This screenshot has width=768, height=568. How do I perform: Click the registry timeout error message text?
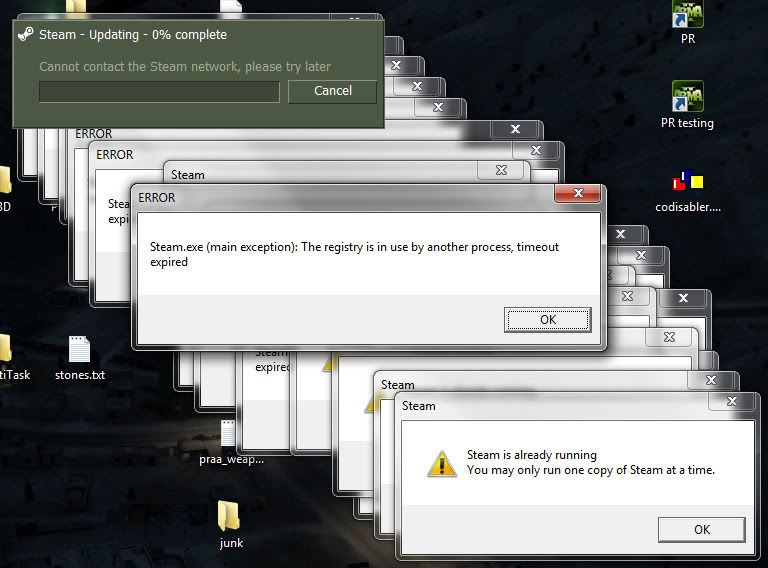click(354, 254)
